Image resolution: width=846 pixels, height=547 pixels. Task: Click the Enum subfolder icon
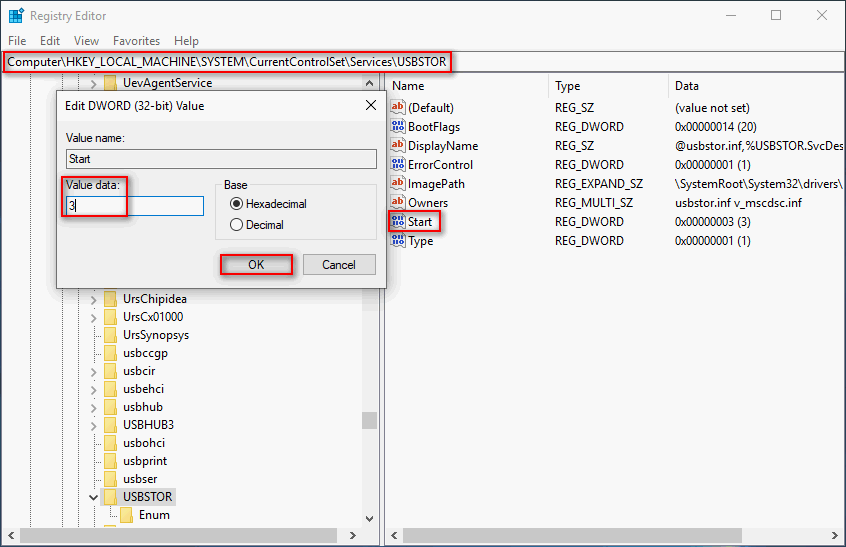click(x=126, y=515)
